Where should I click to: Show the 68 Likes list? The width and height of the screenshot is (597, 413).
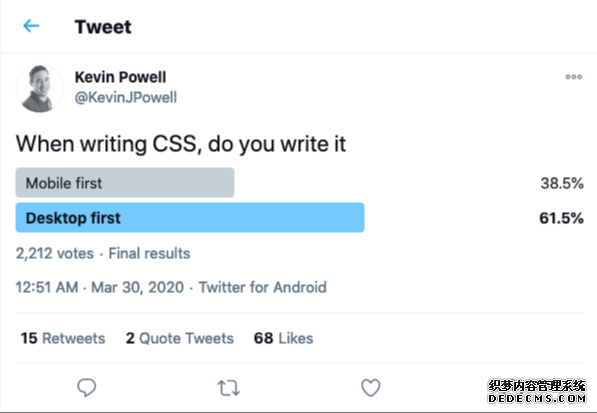[284, 338]
